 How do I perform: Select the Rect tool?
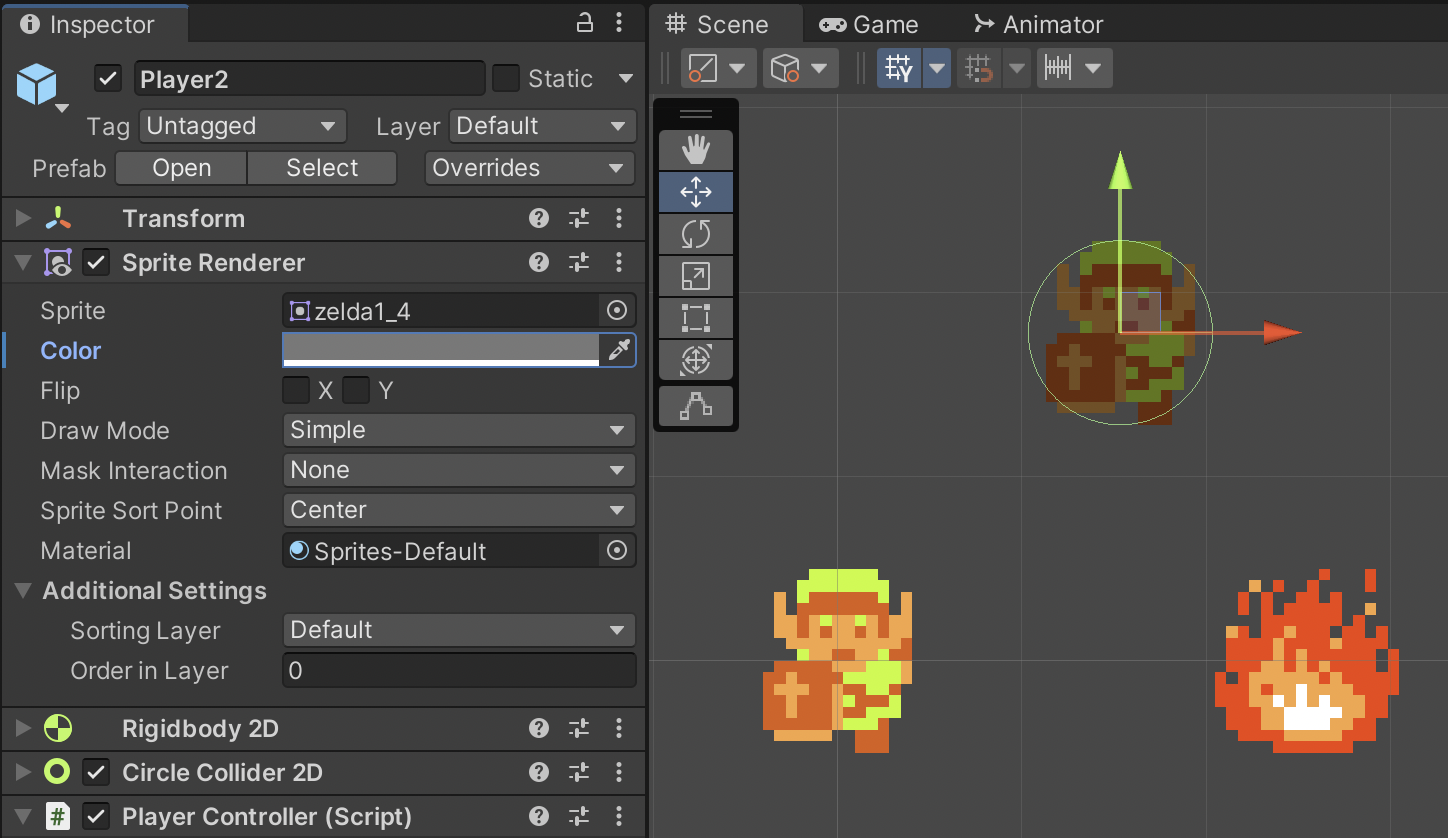[695, 319]
